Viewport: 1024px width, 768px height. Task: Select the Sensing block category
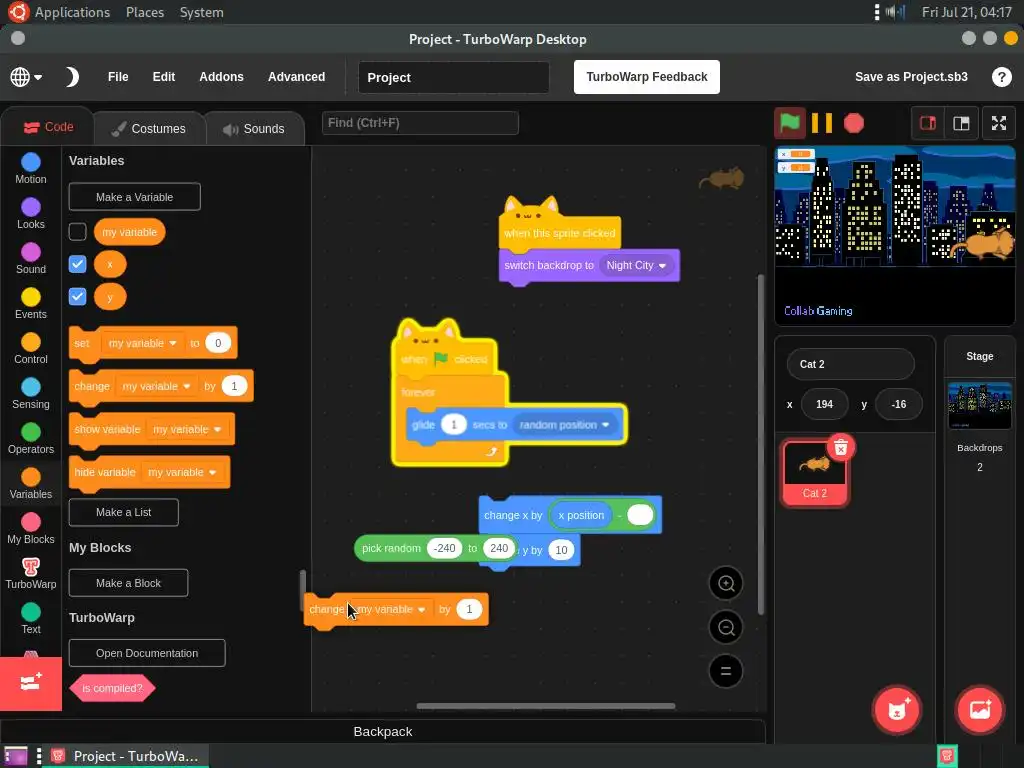pos(31,394)
